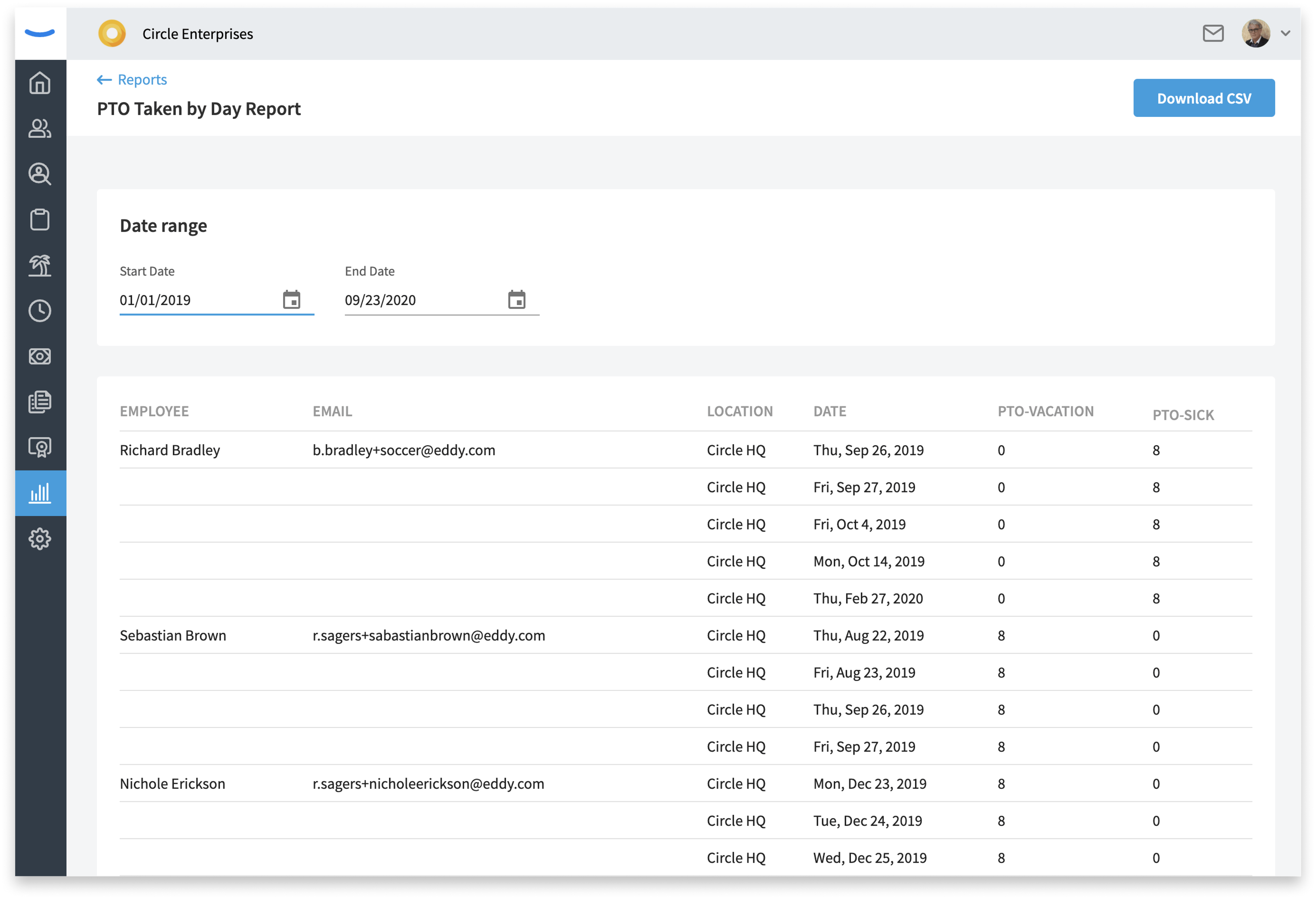Go back to Reports link
The height and width of the screenshot is (899, 1316).
click(132, 80)
